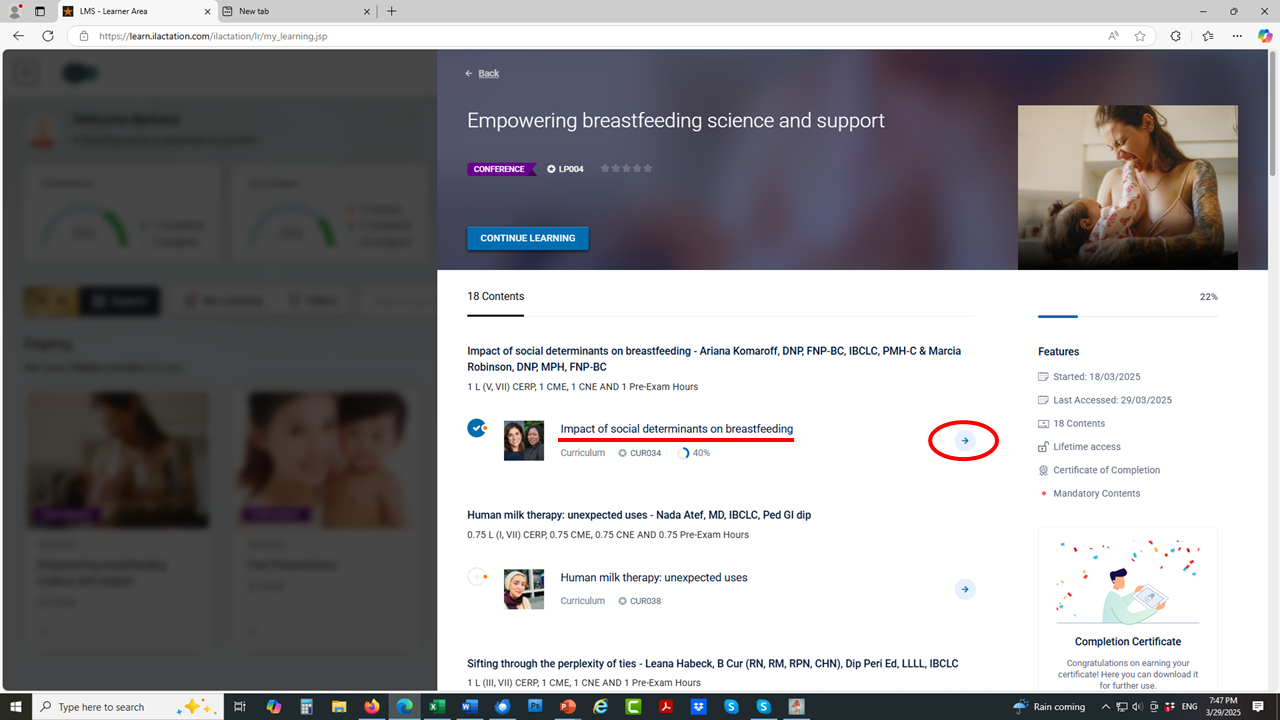This screenshot has width=1280, height=720.
Task: Open tab actions menu icon
Action: tap(40, 11)
